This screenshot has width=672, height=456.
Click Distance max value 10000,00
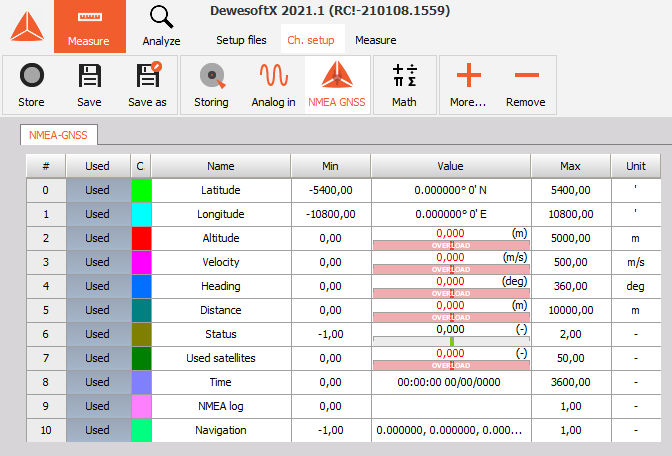(570, 310)
